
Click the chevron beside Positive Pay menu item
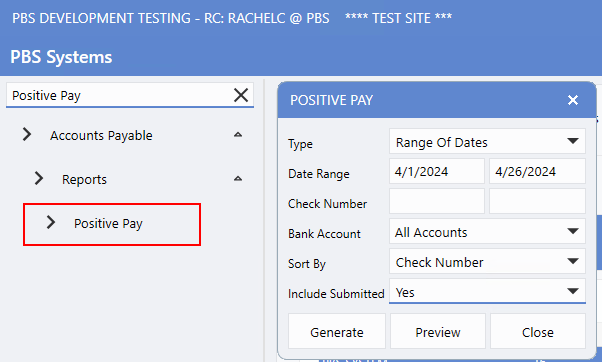click(x=50, y=222)
